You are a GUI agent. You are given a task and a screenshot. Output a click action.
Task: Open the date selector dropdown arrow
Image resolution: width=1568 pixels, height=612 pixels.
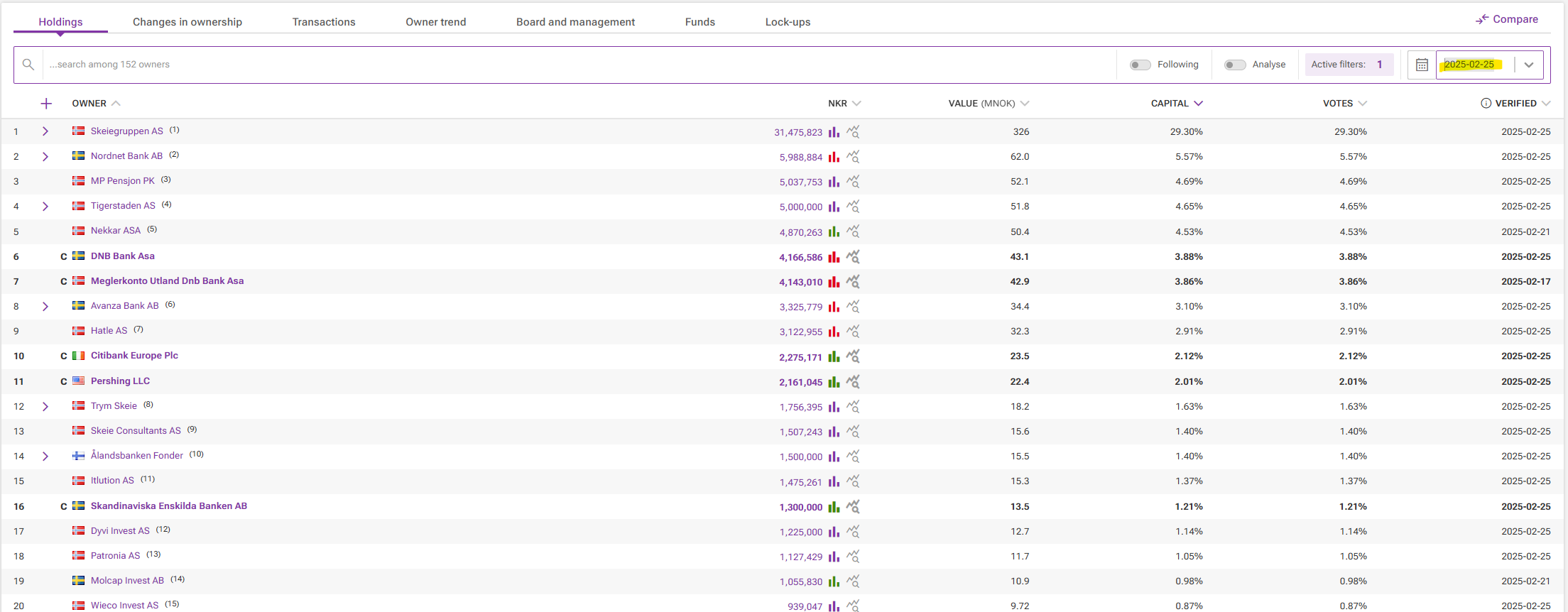coord(1529,65)
